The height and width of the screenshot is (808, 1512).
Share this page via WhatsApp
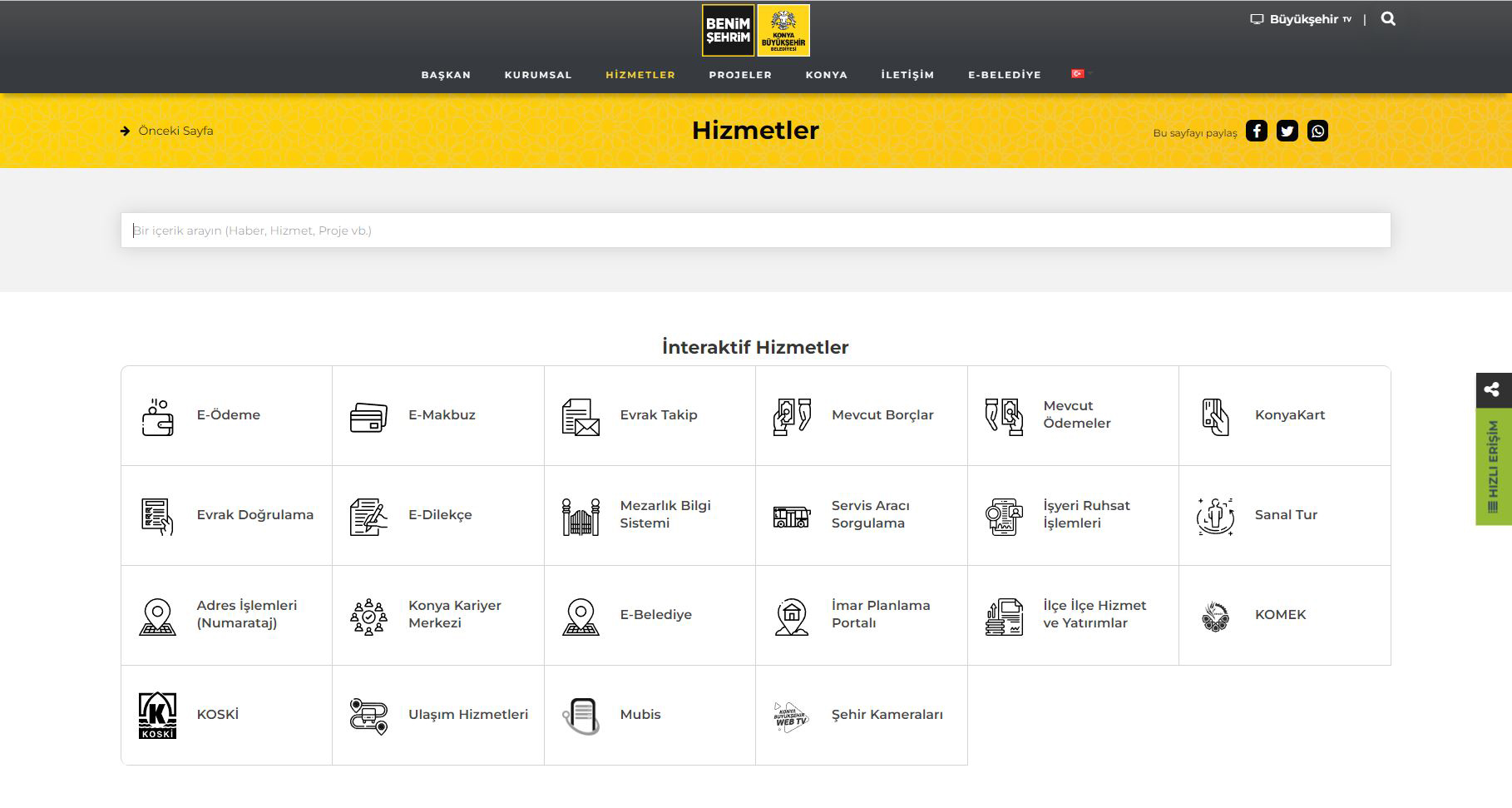point(1317,131)
